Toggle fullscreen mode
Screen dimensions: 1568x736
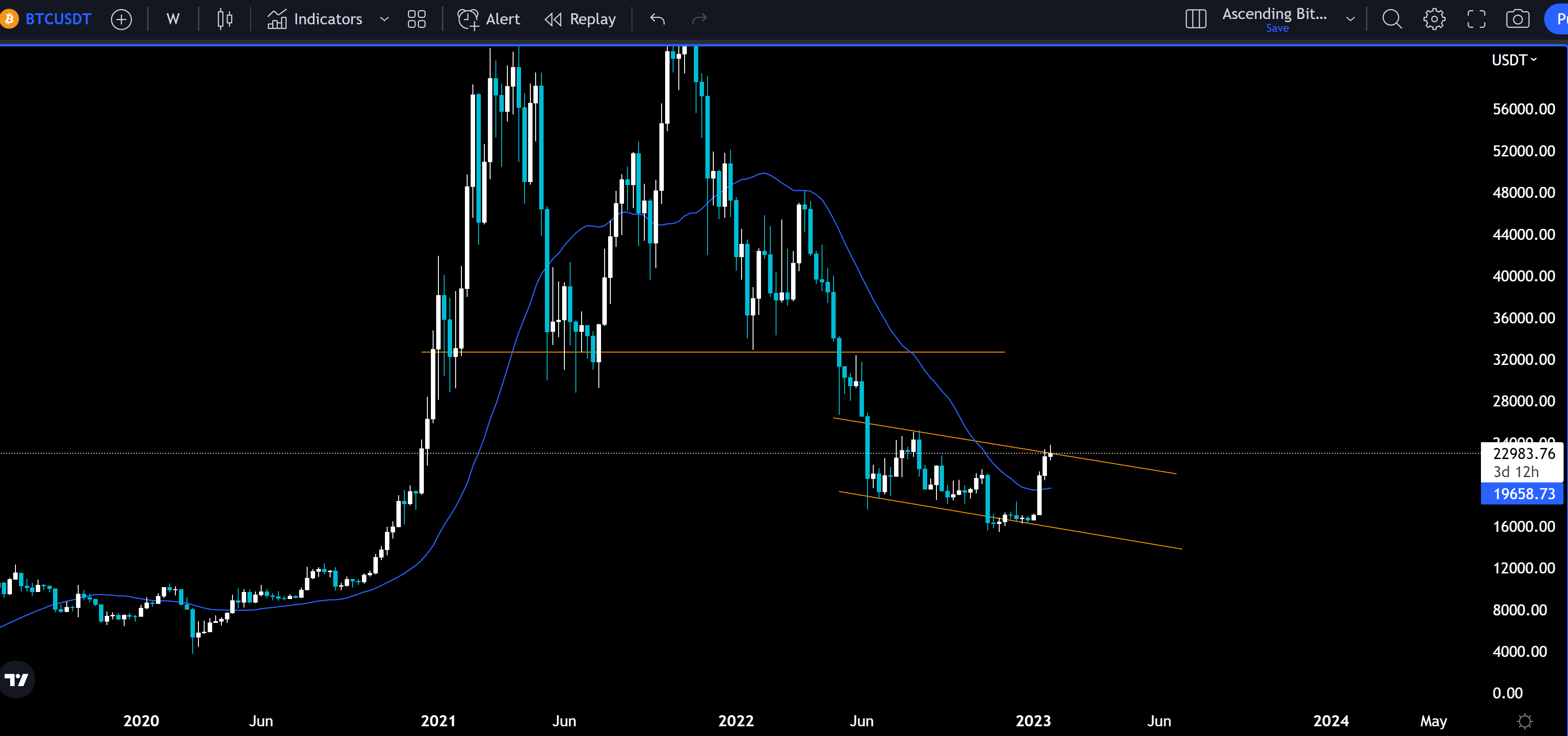pos(1476,19)
